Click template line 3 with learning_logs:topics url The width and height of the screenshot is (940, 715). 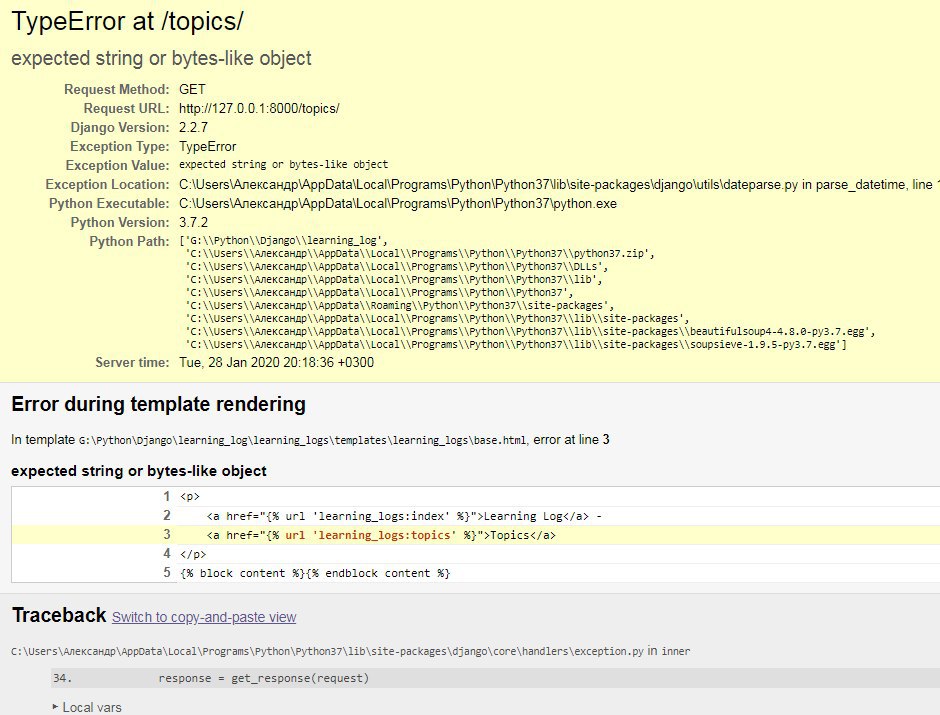(x=475, y=535)
